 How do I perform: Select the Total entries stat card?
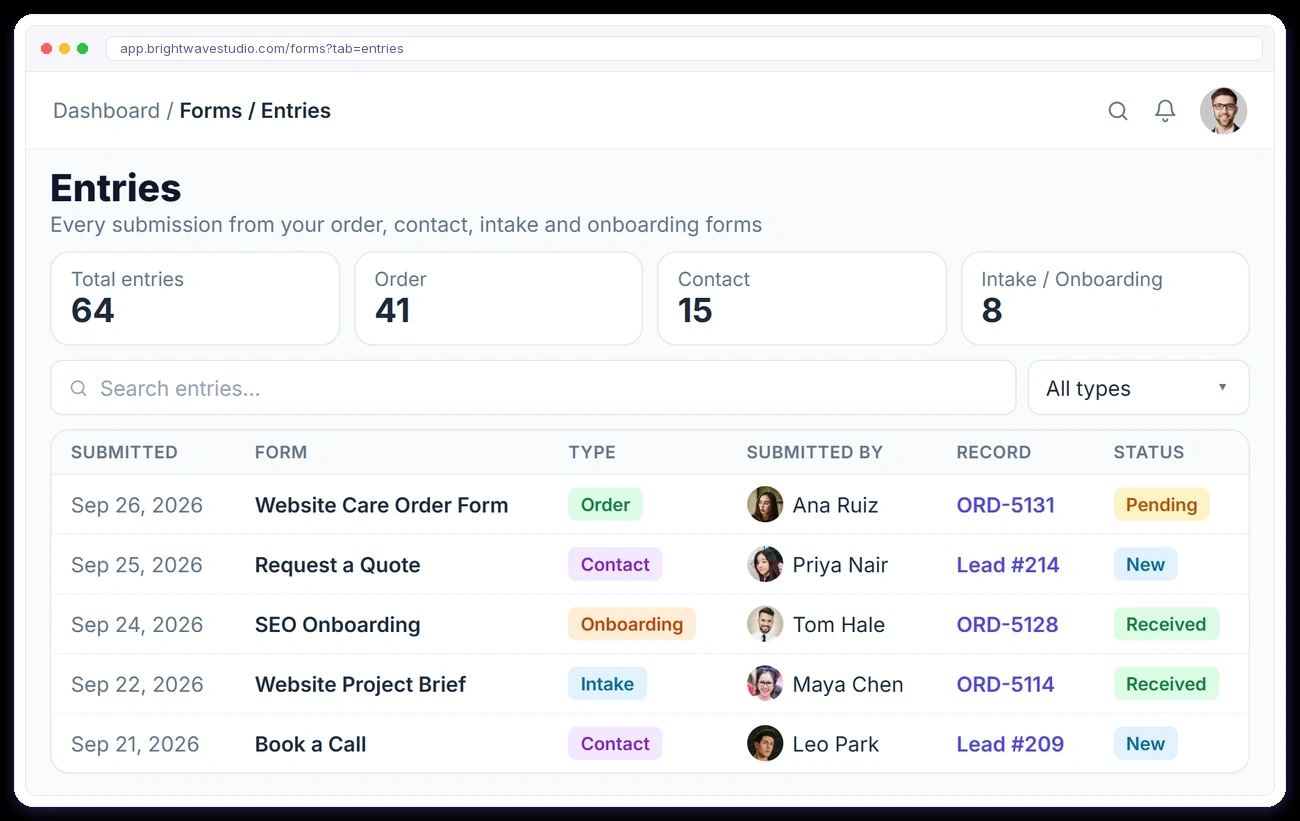[x=195, y=299]
